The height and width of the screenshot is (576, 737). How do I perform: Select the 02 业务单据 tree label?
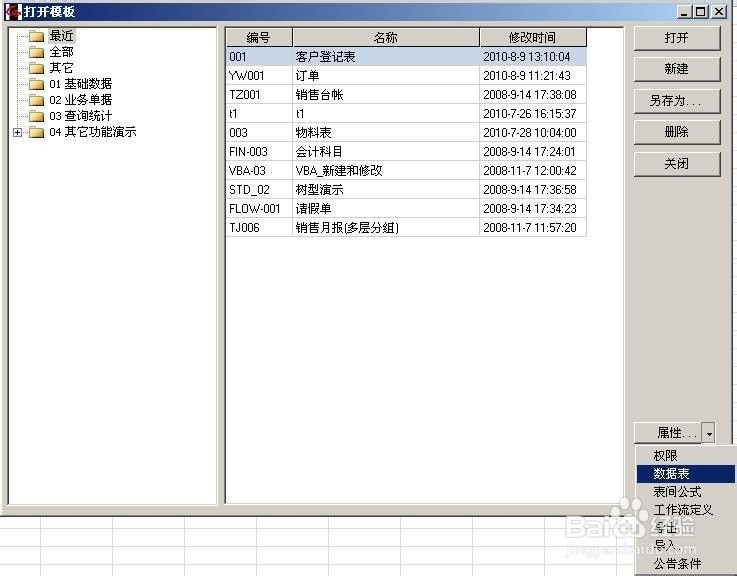(x=81, y=100)
